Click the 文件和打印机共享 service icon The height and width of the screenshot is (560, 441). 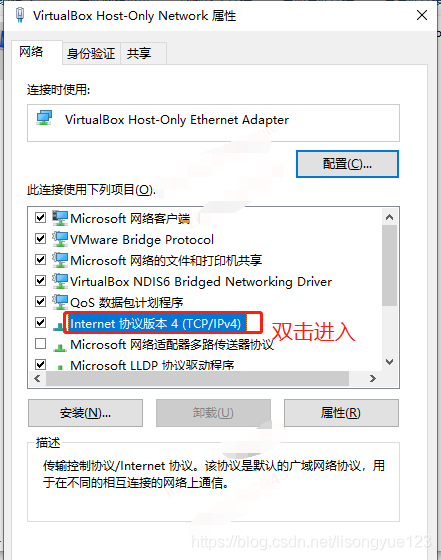[x=60, y=260]
